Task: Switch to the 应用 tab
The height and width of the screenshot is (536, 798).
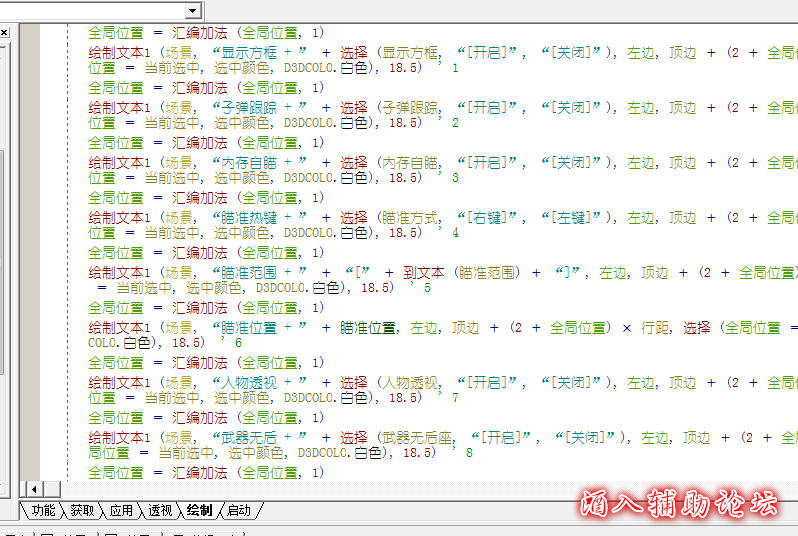Action: [121, 511]
